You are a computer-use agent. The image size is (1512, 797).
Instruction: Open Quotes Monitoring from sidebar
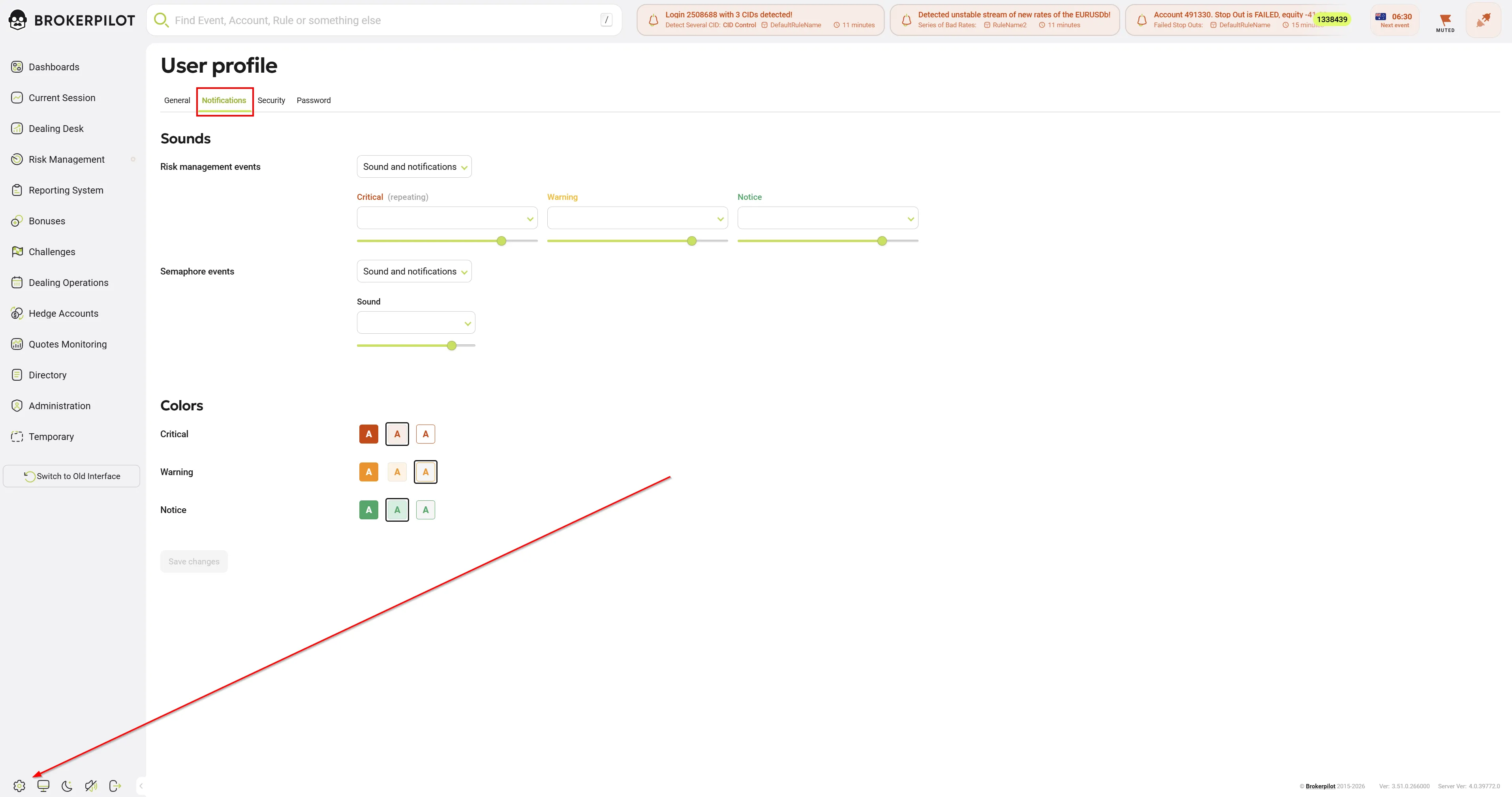click(x=68, y=344)
